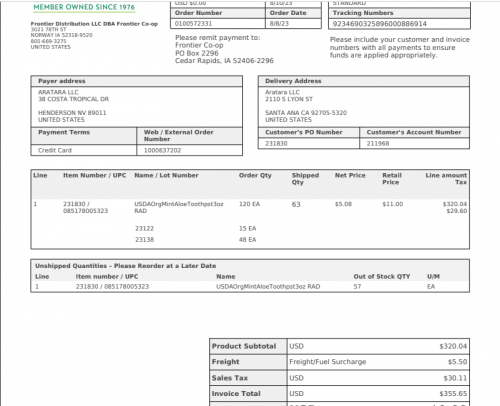Click shipped quantity 63
Viewport: 500px width, 406px height.
point(296,204)
